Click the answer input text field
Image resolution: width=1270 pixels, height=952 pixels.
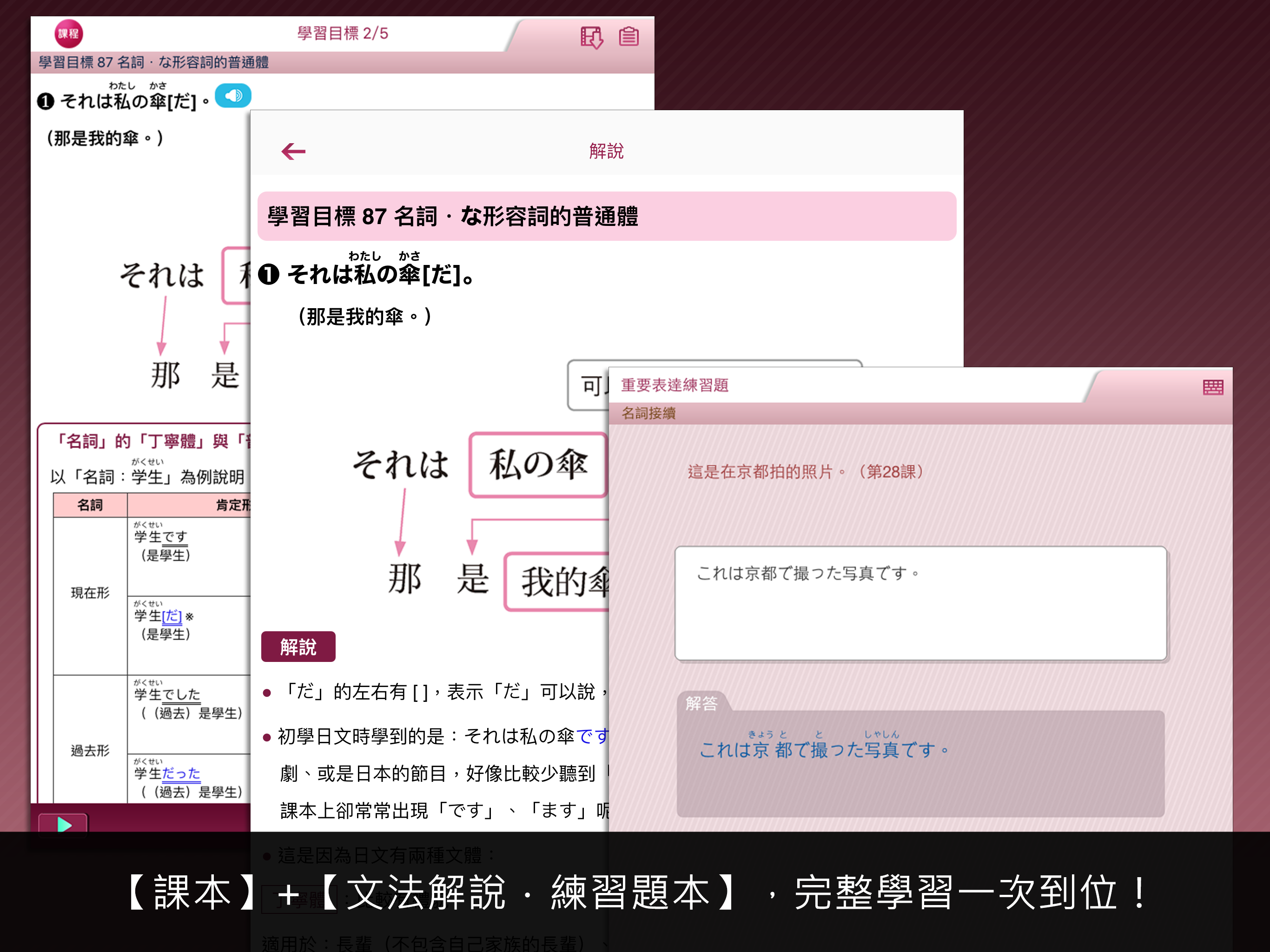pyautogui.click(x=920, y=603)
